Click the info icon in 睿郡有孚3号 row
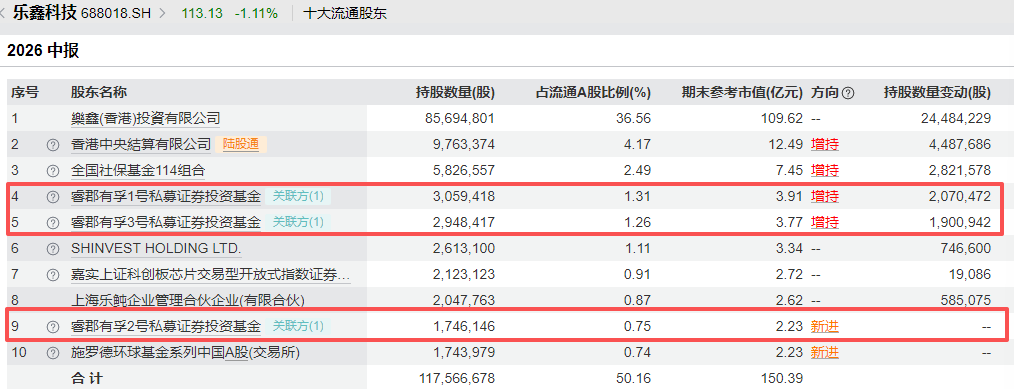 pos(52,223)
